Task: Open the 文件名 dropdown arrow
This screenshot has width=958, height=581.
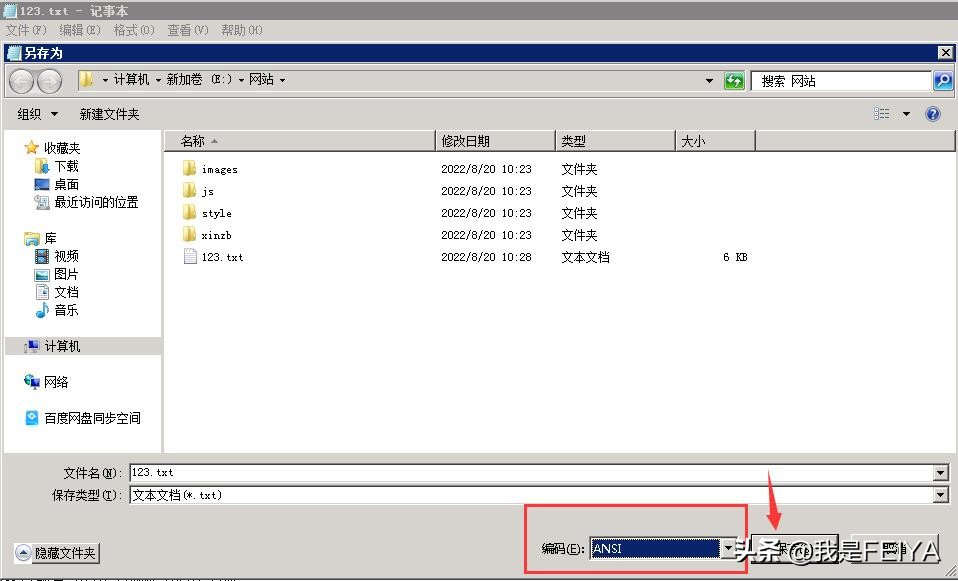Action: click(940, 472)
